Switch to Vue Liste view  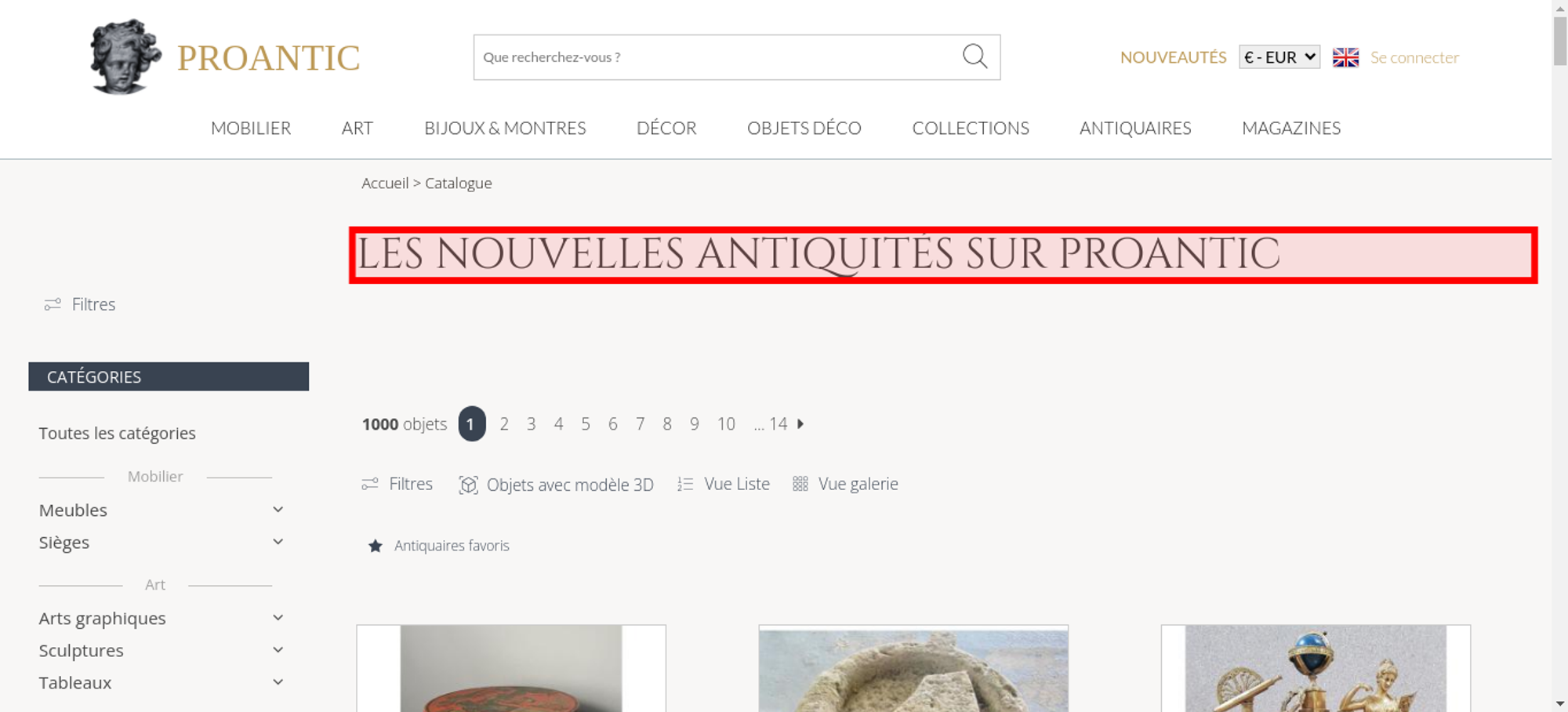(724, 484)
